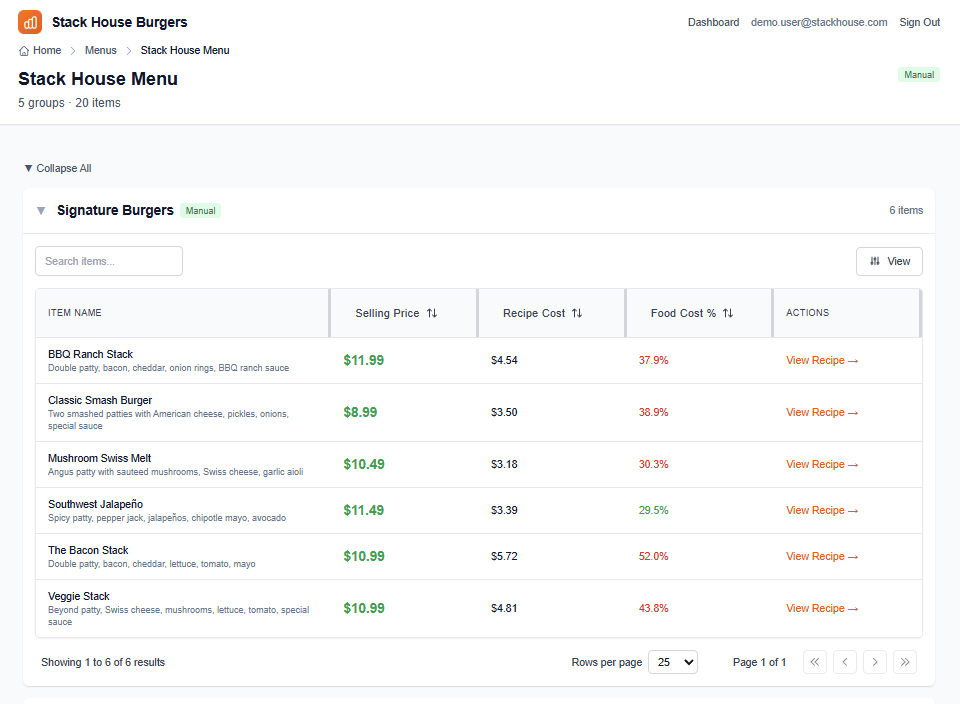This screenshot has width=960, height=704.
Task: Click the first-page double-chevron pagination icon
Action: click(x=815, y=662)
